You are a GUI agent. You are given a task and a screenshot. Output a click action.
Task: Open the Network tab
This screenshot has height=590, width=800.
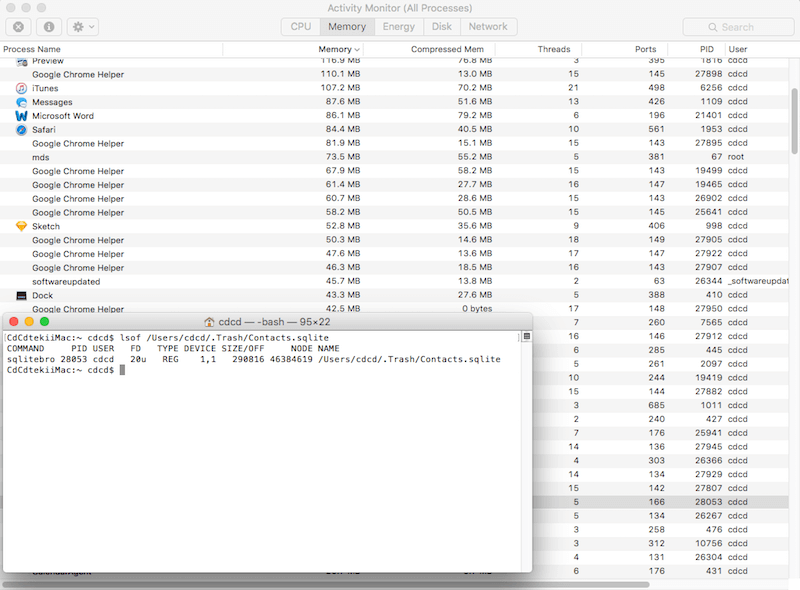(x=488, y=27)
